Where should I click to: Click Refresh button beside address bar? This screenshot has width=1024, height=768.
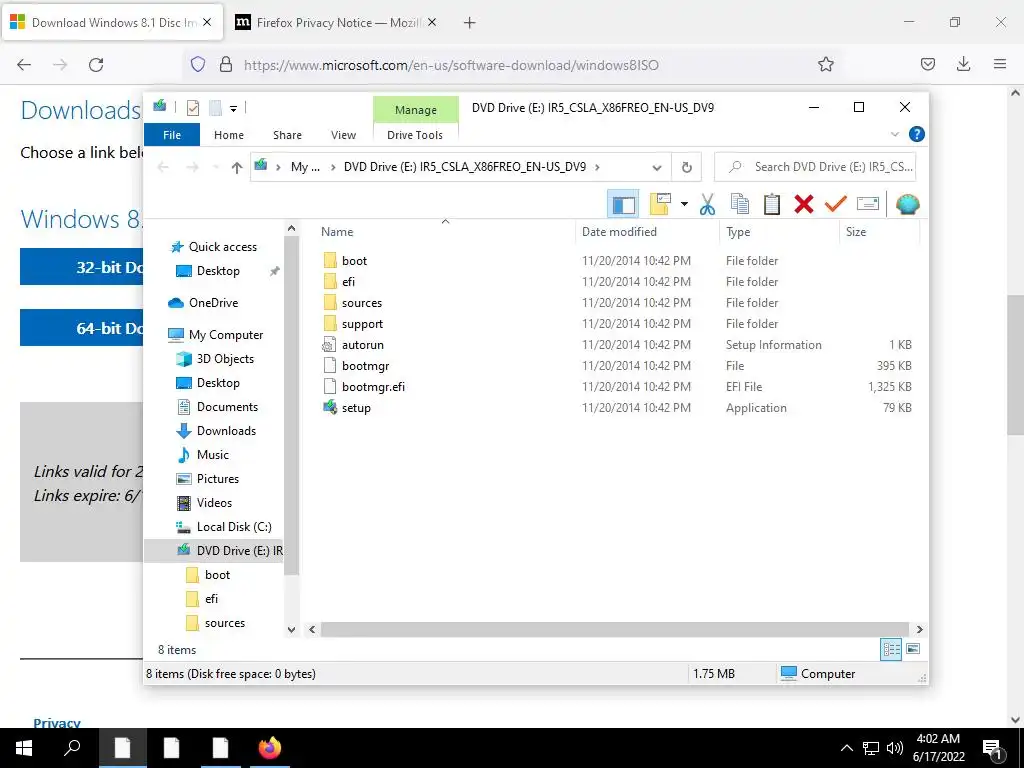click(686, 167)
